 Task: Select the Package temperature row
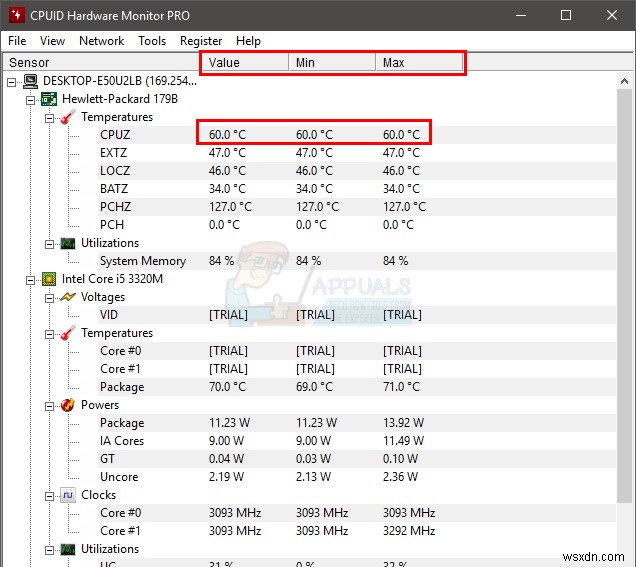357,387
